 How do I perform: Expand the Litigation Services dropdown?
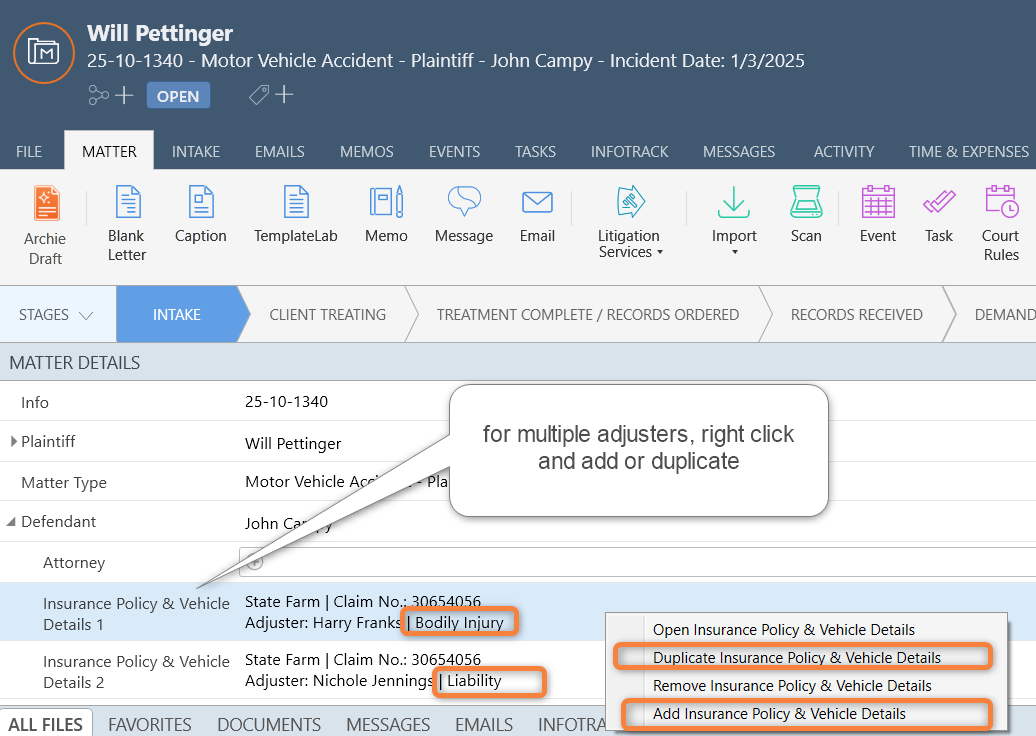[629, 224]
